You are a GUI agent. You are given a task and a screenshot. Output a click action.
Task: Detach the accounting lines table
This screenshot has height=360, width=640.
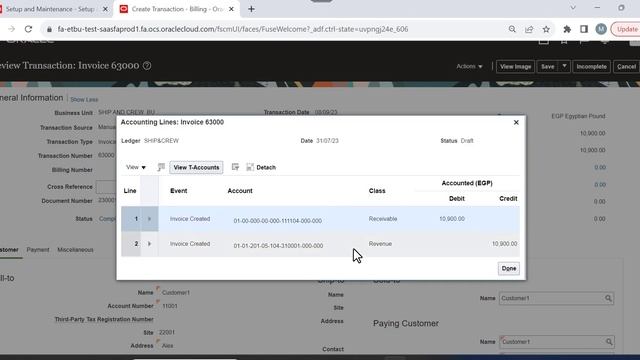point(261,167)
